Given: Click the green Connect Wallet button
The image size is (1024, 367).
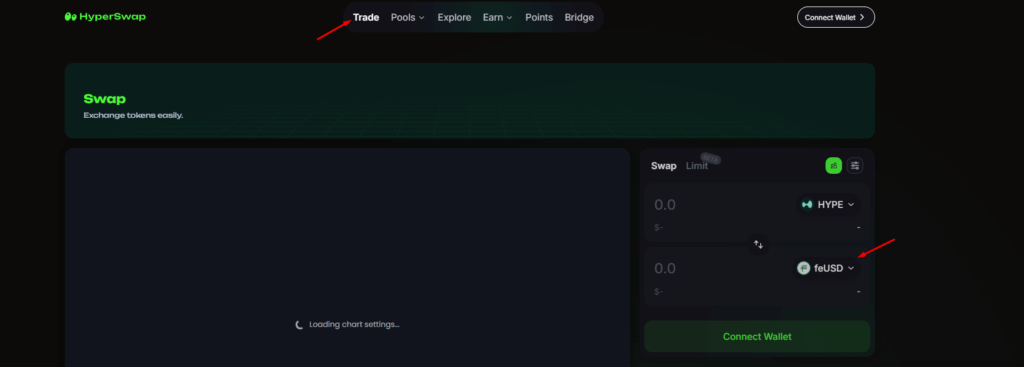Looking at the screenshot, I should pyautogui.click(x=757, y=336).
